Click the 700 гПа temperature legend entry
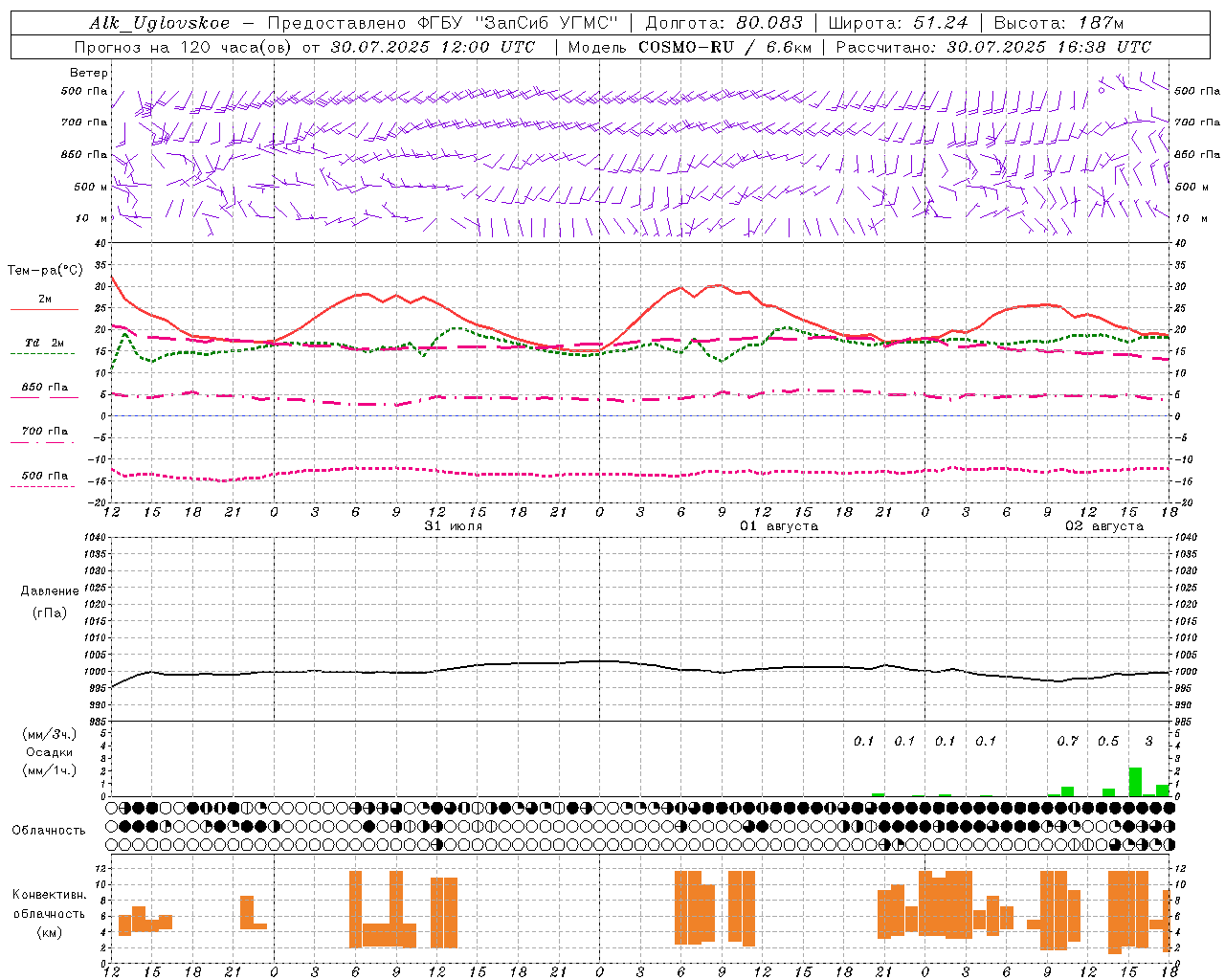The width and height of the screenshot is (1225, 980). (44, 431)
